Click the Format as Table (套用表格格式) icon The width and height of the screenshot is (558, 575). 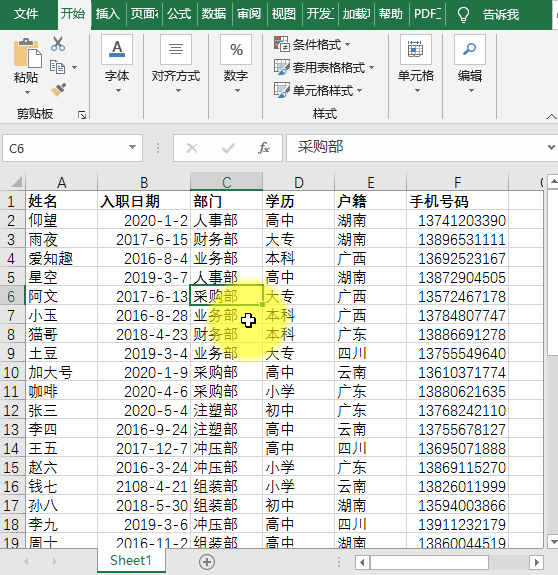tap(282, 67)
